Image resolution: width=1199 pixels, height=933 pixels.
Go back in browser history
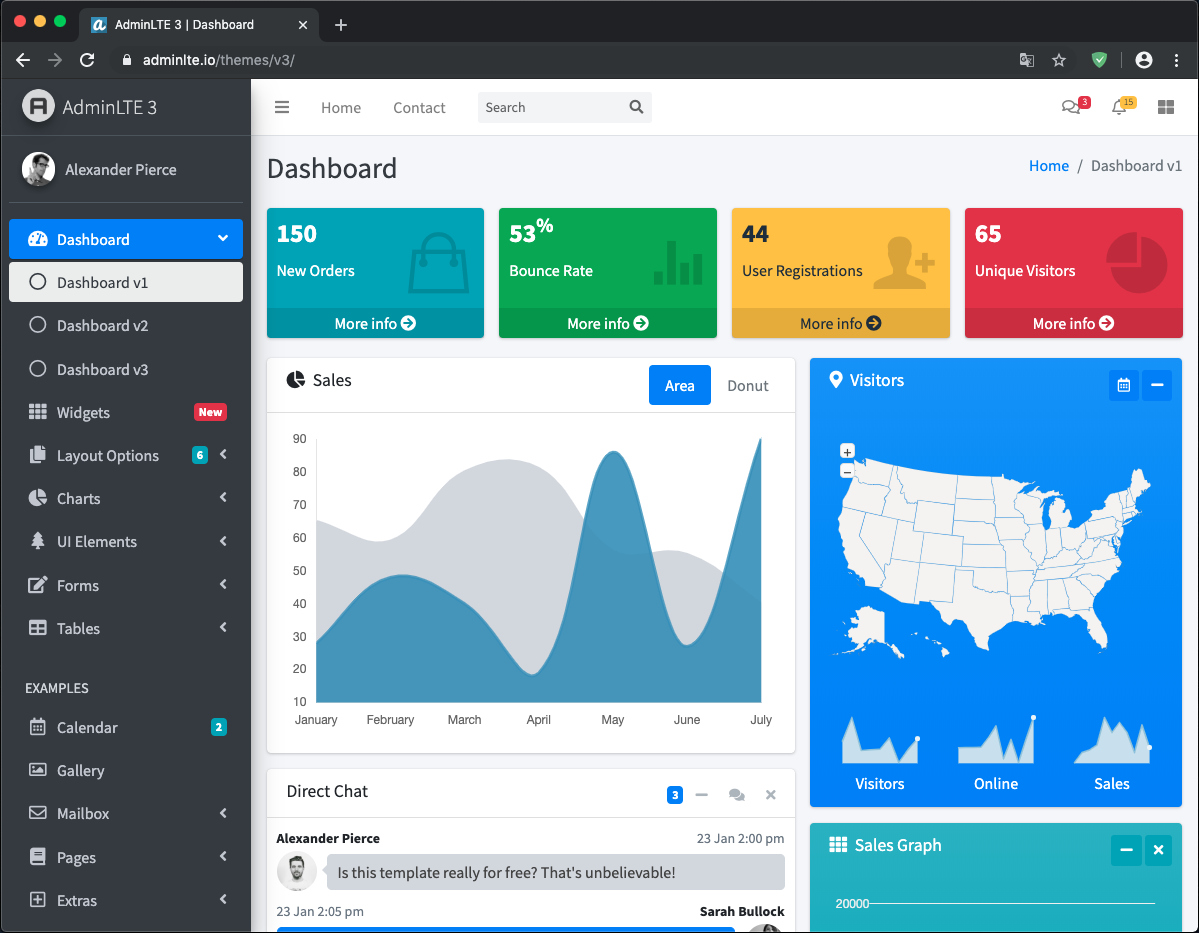(23, 60)
